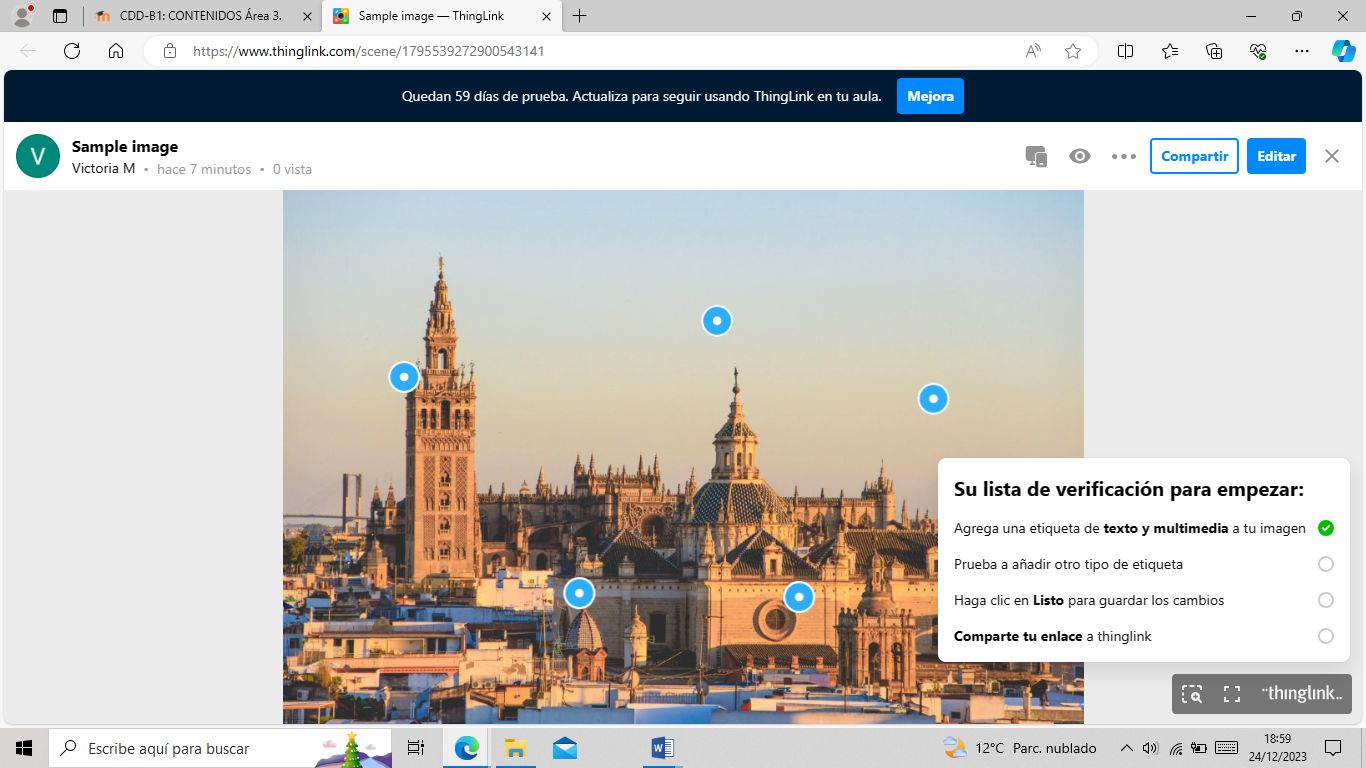The height and width of the screenshot is (768, 1366).
Task: Toggle 'Haga clic en Listo' checklist circle
Action: pyautogui.click(x=1326, y=600)
